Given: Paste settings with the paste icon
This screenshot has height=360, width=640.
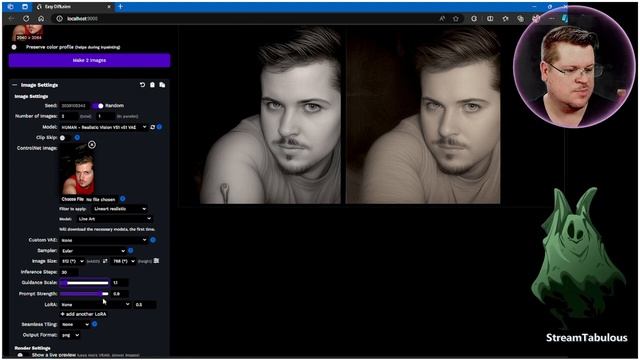Looking at the screenshot, I should point(162,85).
